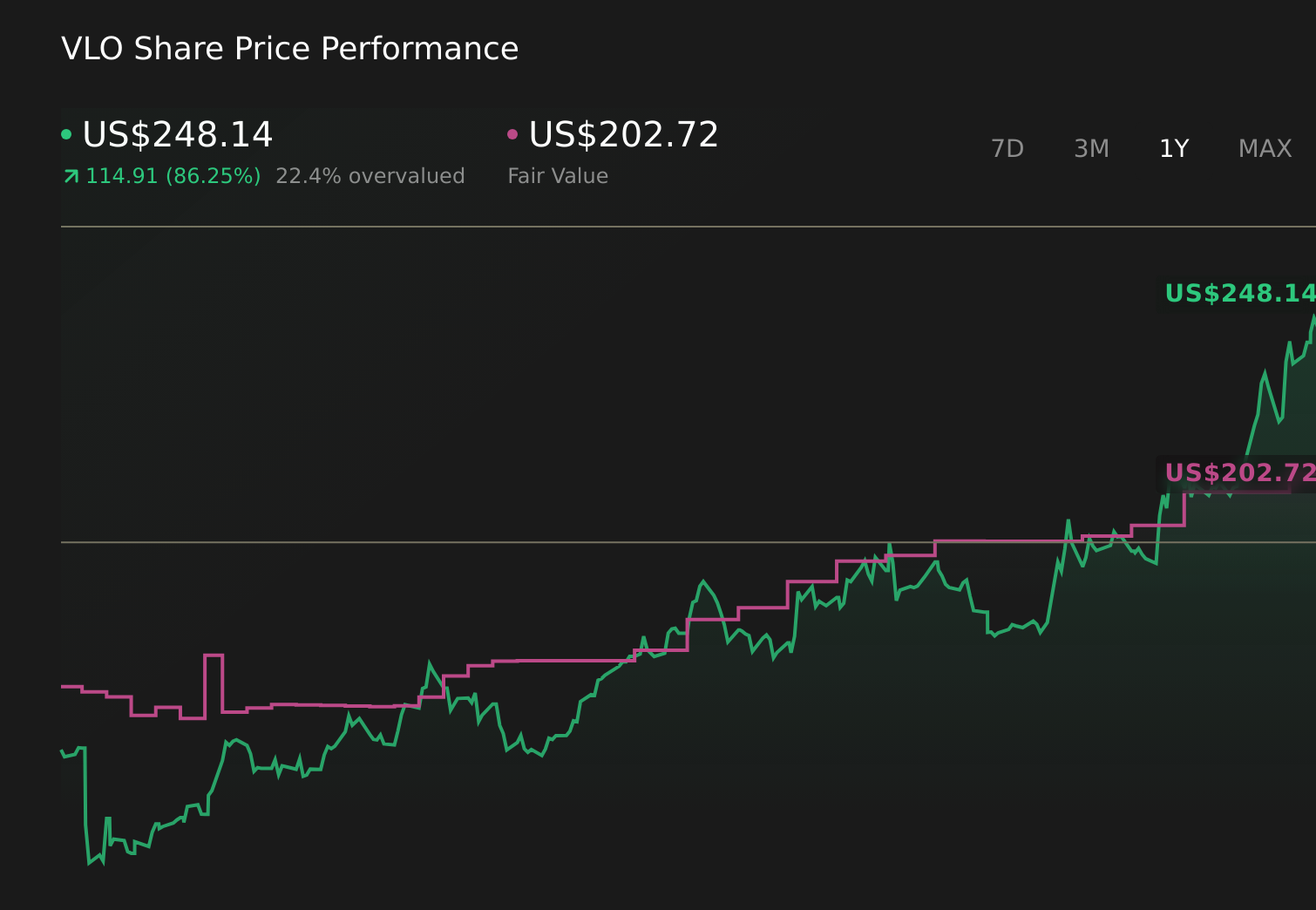The height and width of the screenshot is (910, 1316).
Task: Click the 114.91 (86.25%) change value
Action: (x=173, y=176)
